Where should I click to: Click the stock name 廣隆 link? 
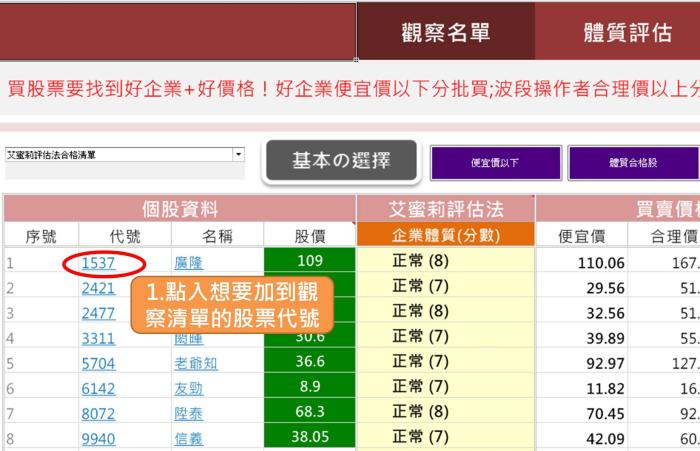pos(188,263)
